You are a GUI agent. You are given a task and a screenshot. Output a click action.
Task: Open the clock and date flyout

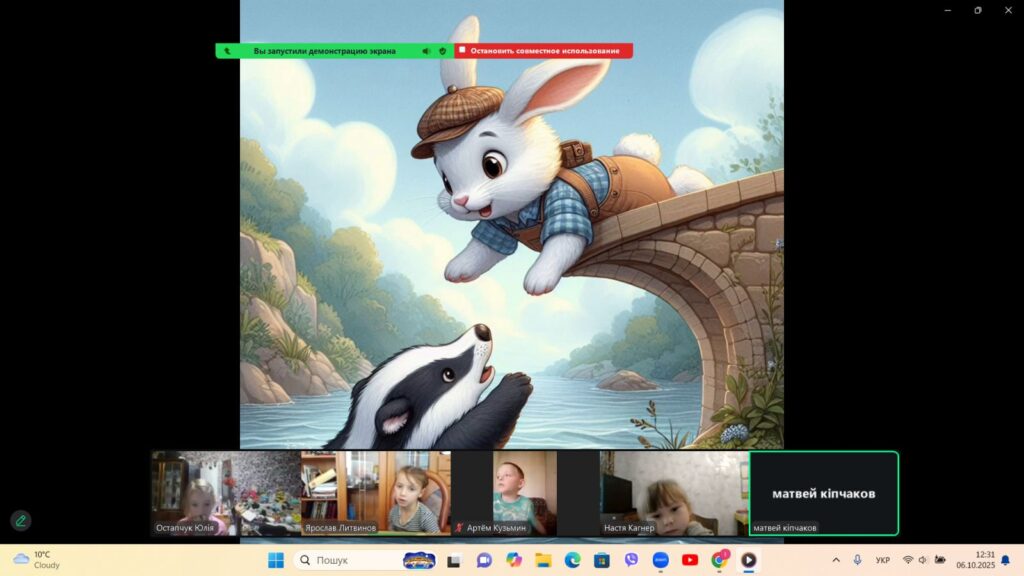point(974,560)
